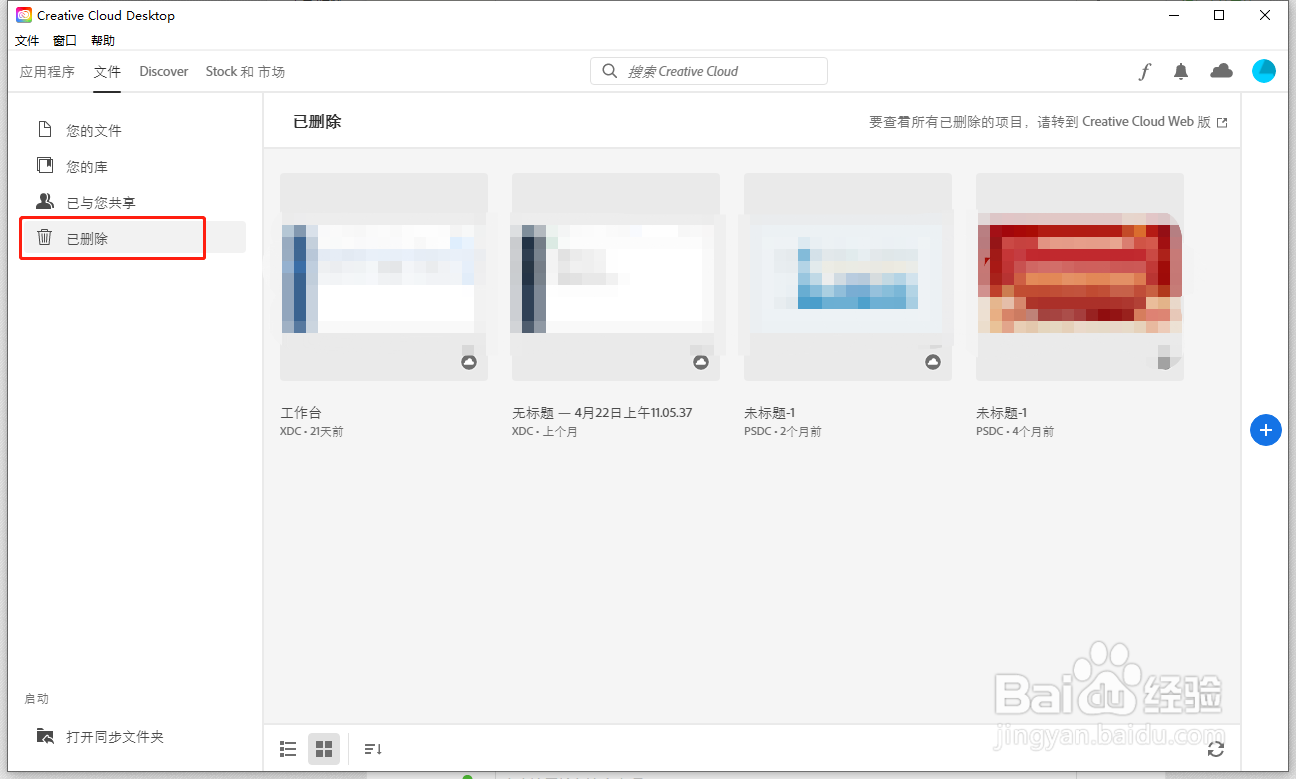Image resolution: width=1296 pixels, height=779 pixels.
Task: Select 未标题-1 thumbnail from 4个月前
Action: point(1080,277)
